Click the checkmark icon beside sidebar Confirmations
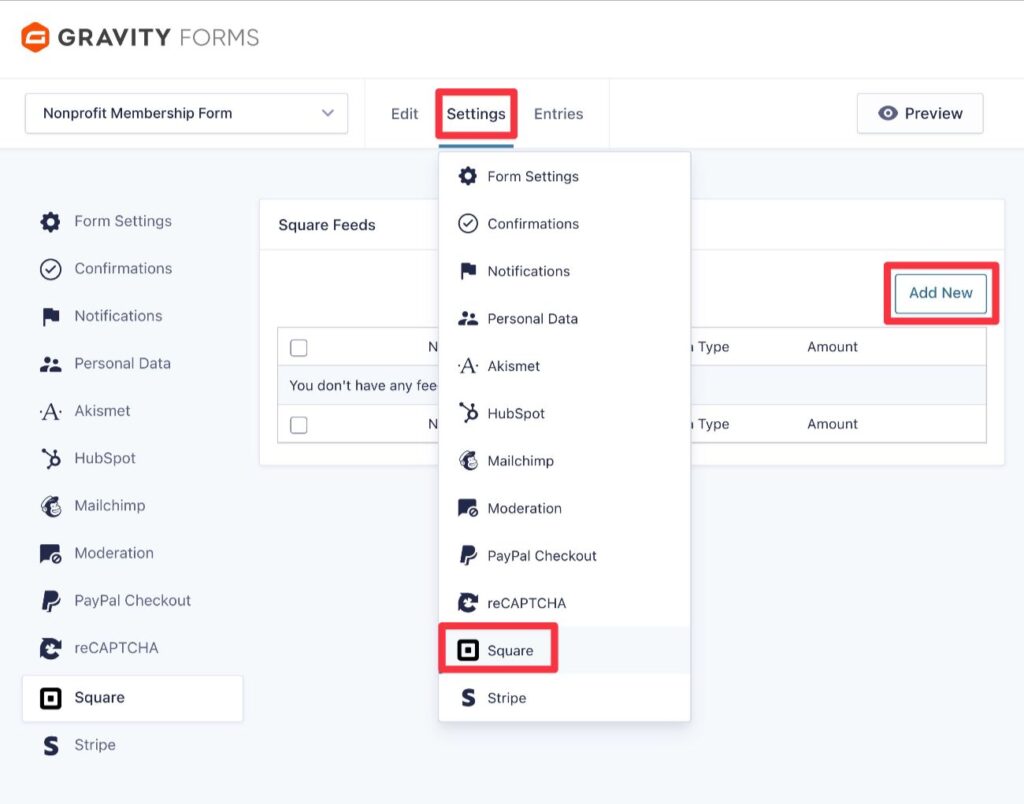The height and width of the screenshot is (804, 1024). (x=50, y=269)
